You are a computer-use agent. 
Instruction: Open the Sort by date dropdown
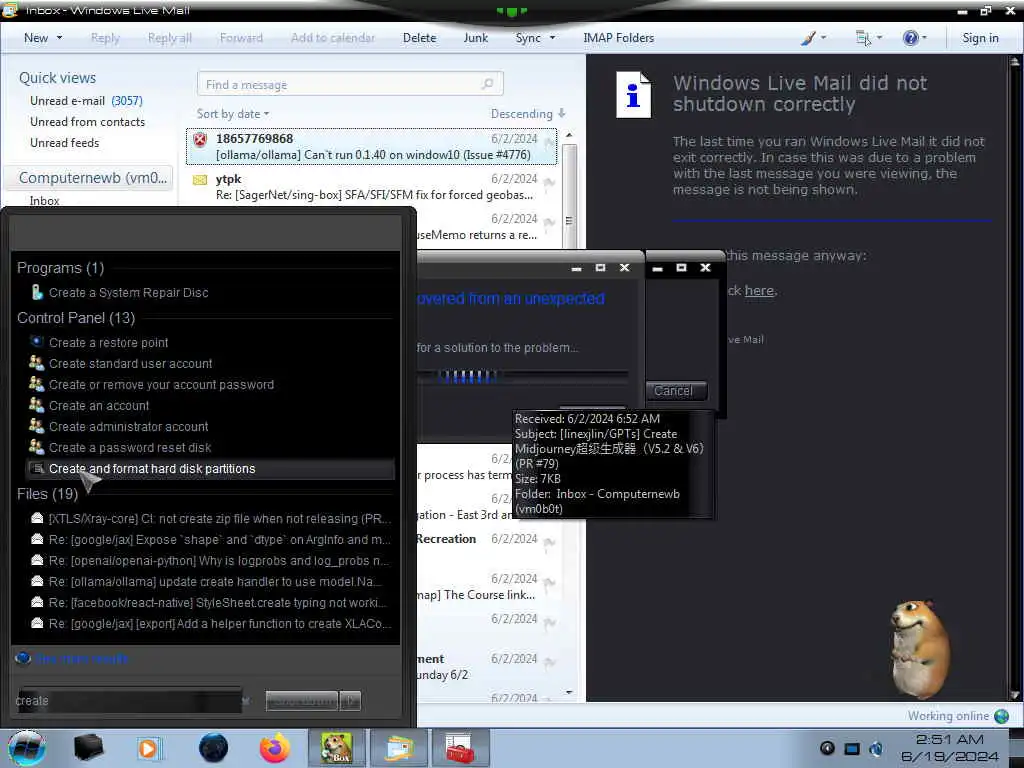click(232, 114)
